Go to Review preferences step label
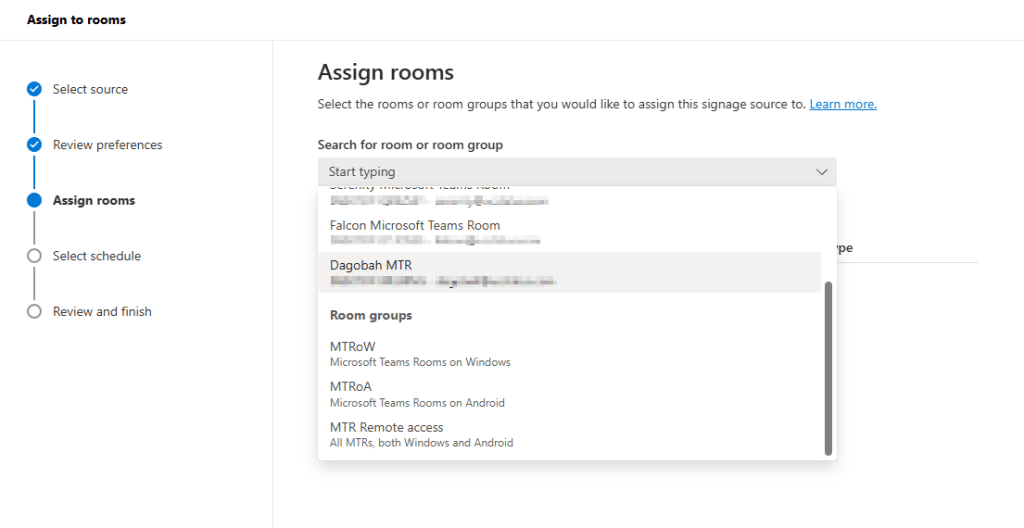1024x528 pixels. [x=107, y=145]
